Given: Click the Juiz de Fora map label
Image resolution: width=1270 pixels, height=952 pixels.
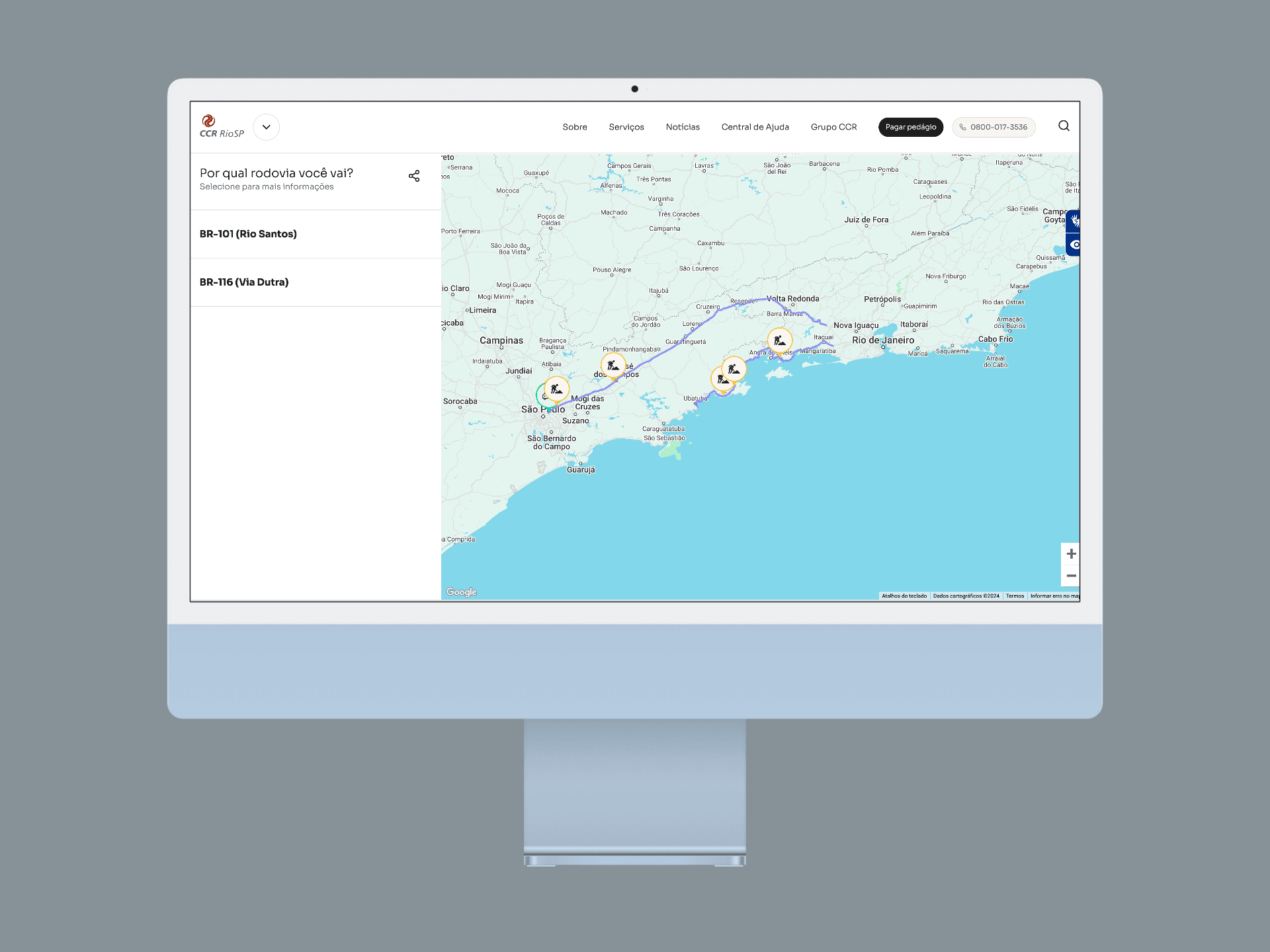Looking at the screenshot, I should [x=867, y=220].
